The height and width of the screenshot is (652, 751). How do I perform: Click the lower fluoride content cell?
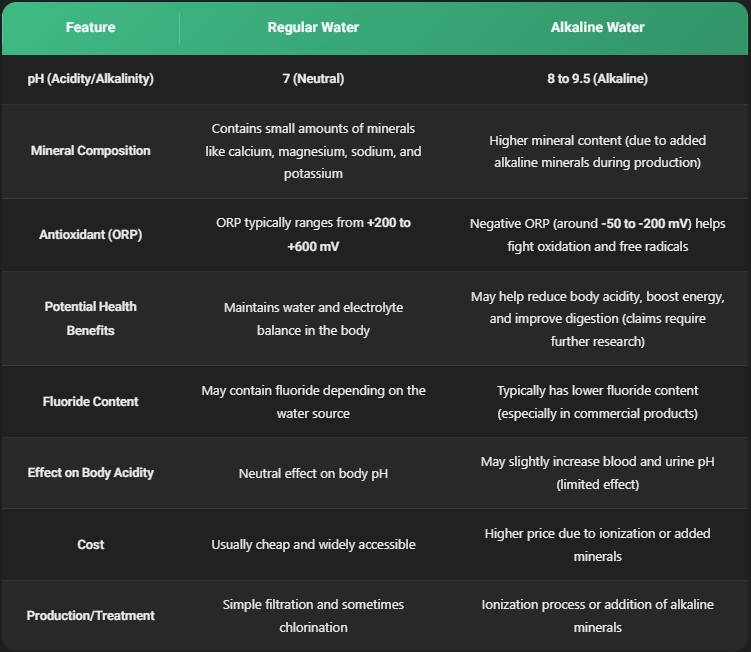pyautogui.click(x=597, y=401)
